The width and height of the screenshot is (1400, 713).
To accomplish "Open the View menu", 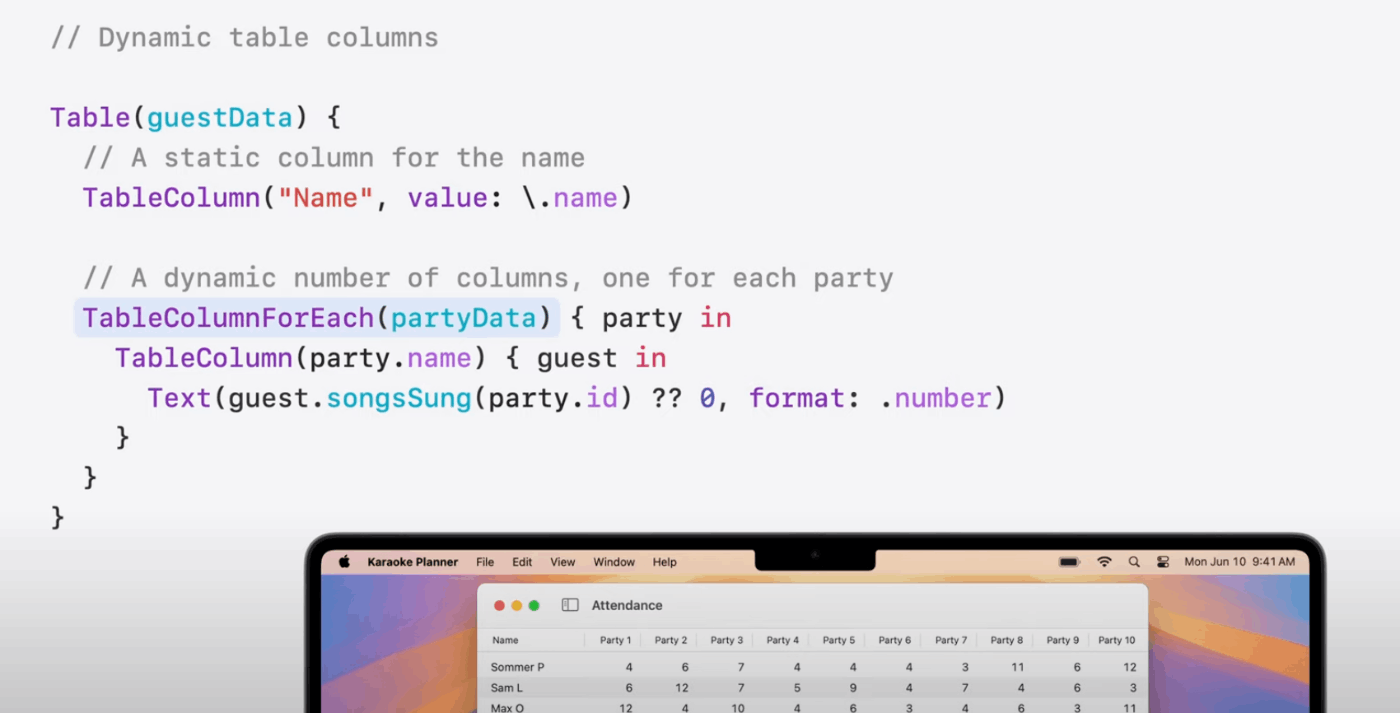I will (x=563, y=562).
